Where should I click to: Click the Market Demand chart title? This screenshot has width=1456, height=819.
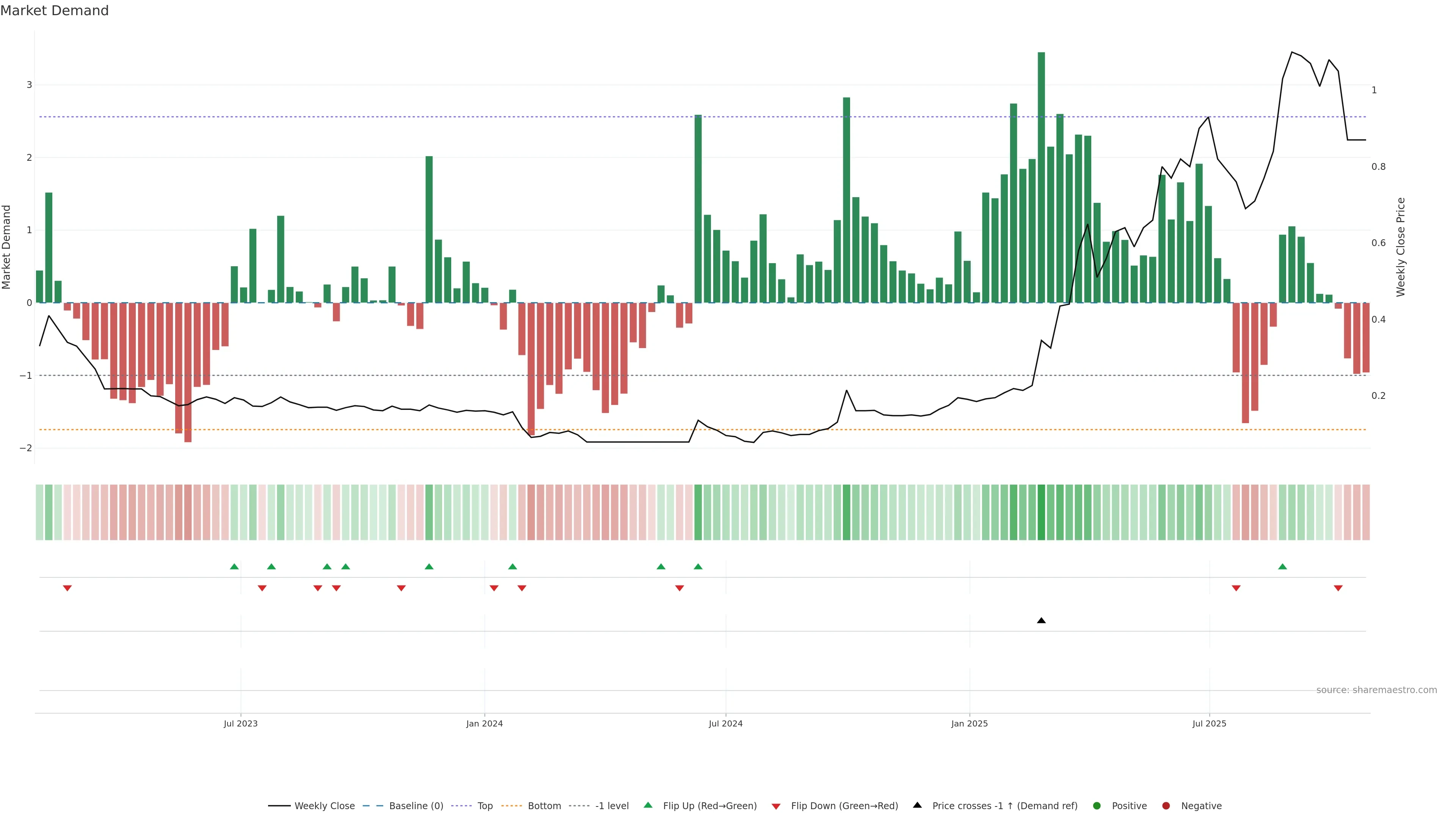pyautogui.click(x=54, y=11)
